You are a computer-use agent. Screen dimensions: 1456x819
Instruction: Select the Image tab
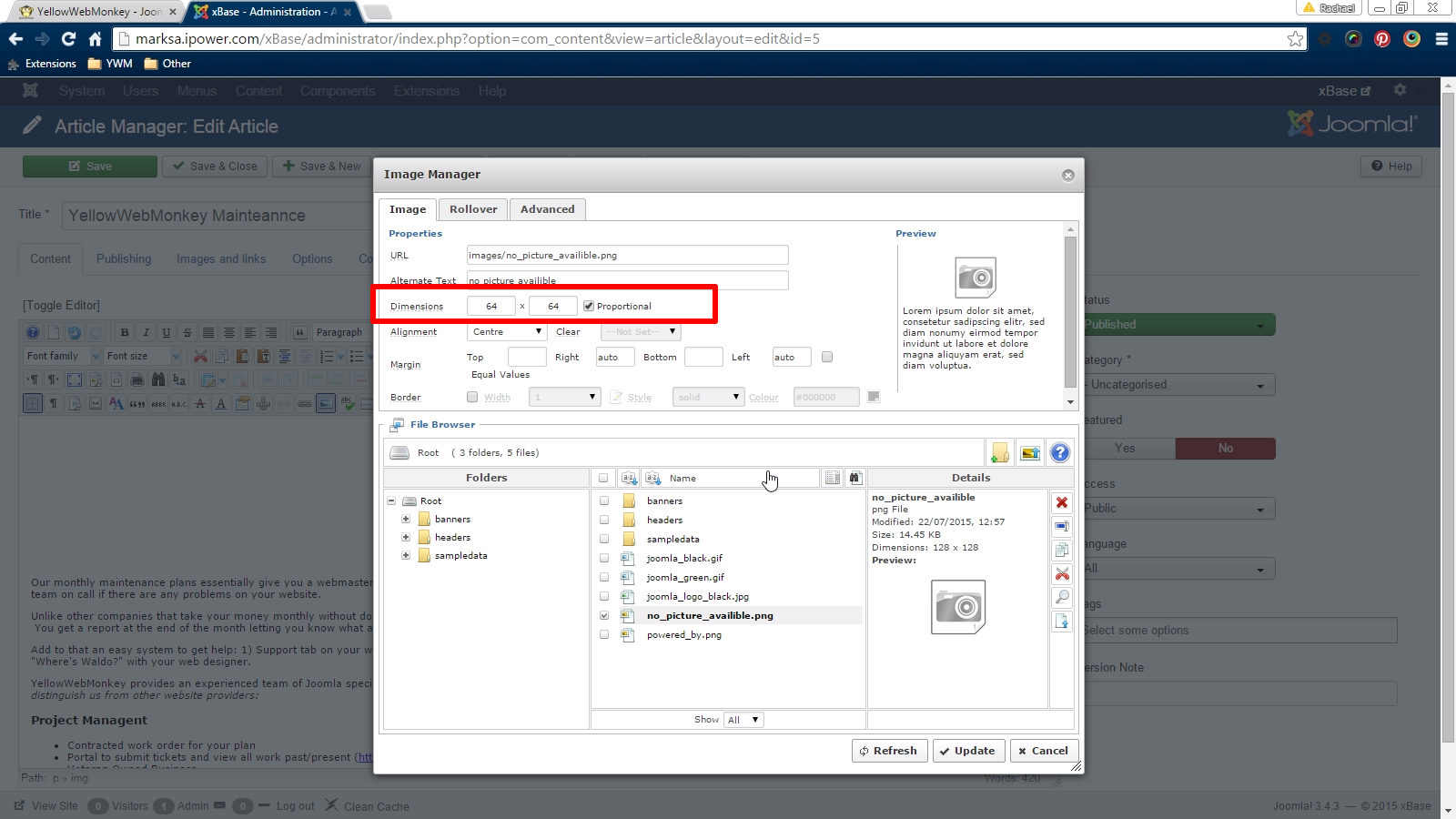(x=408, y=209)
